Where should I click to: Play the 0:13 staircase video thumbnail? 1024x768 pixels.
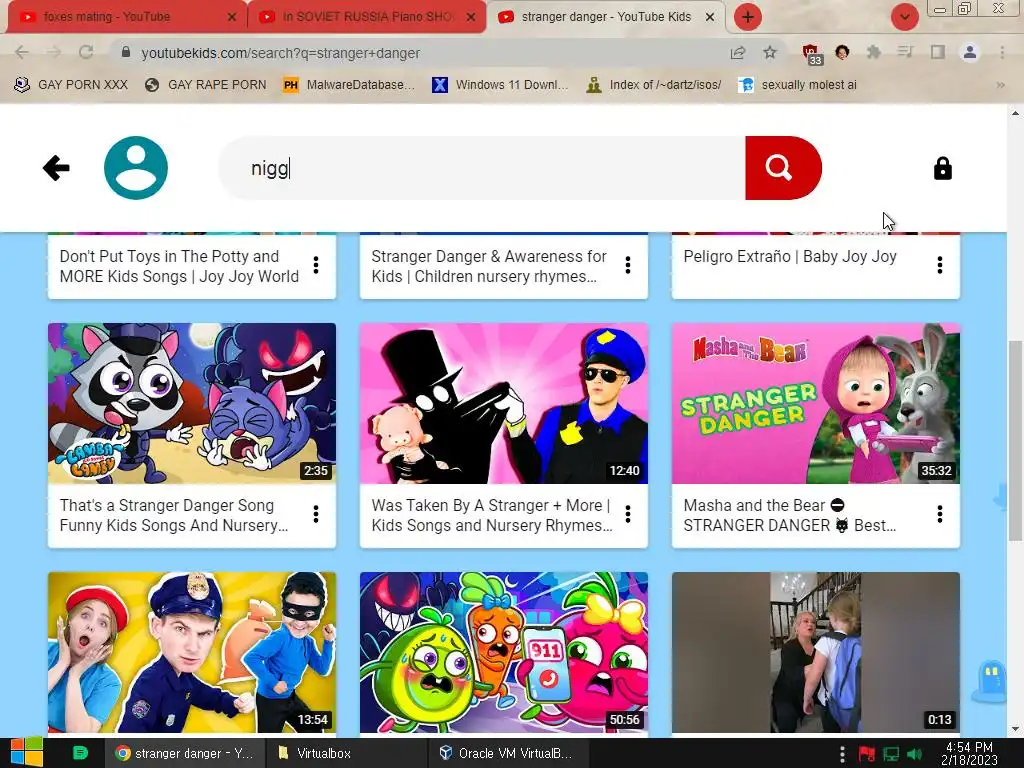click(816, 652)
